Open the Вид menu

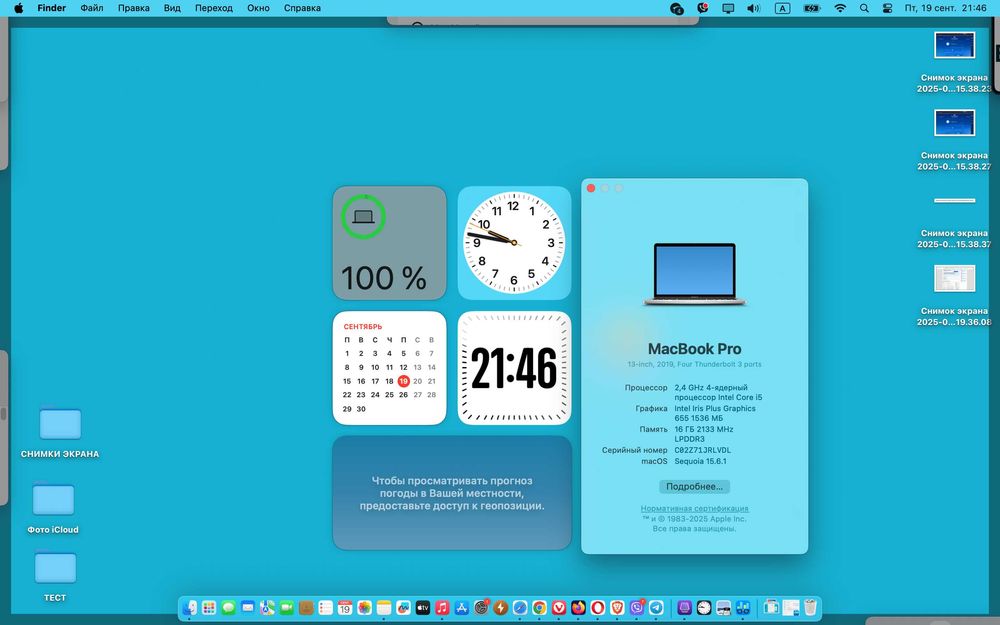click(172, 8)
